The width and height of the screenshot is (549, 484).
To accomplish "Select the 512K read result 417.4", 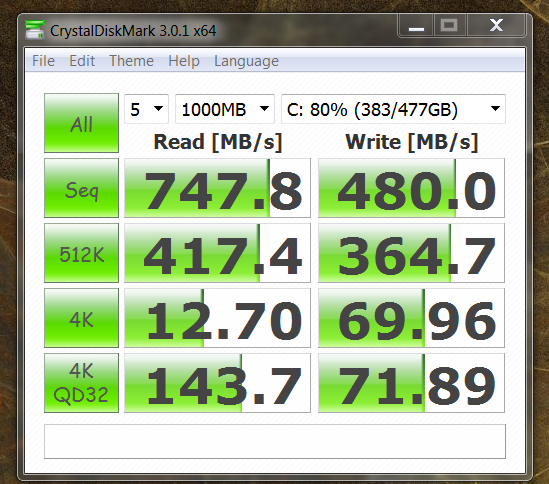I will point(217,253).
